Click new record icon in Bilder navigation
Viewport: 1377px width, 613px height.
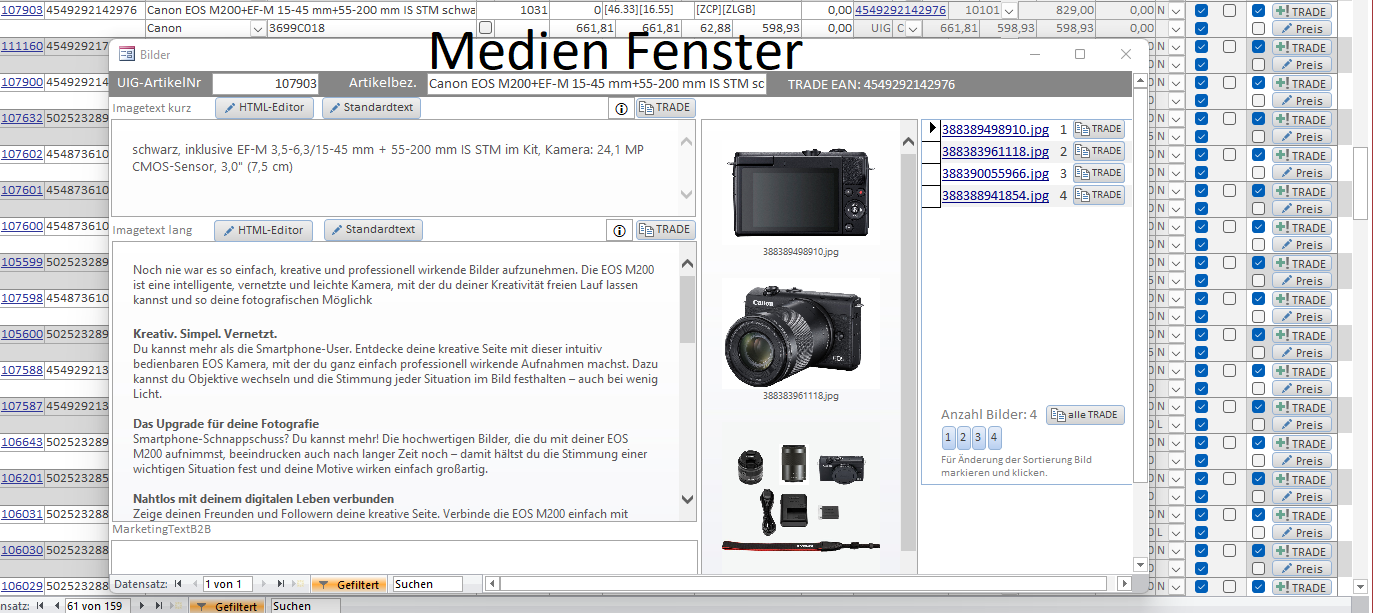pos(296,584)
